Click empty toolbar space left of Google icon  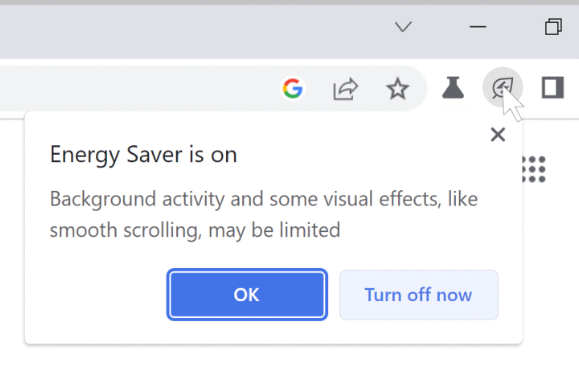(148, 89)
